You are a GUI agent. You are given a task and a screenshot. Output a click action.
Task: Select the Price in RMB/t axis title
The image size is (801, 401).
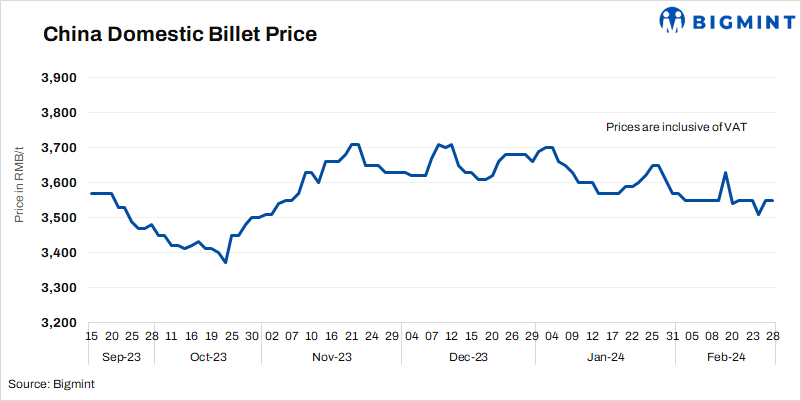(x=19, y=200)
